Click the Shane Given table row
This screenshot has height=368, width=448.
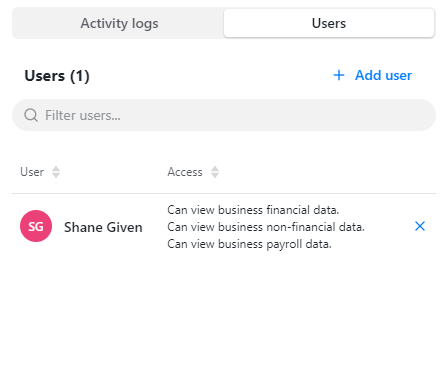click(224, 227)
